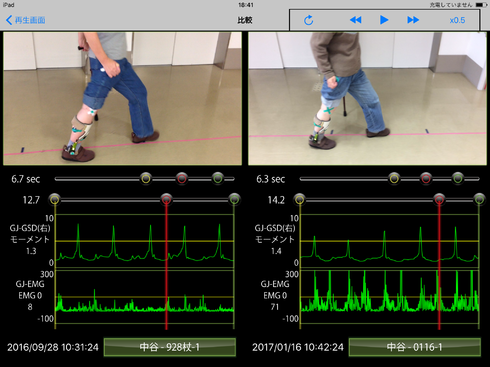Image resolution: width=490 pixels, height=367 pixels.
Task: Select red cursor marker on 14.2 track
Action: (439, 199)
